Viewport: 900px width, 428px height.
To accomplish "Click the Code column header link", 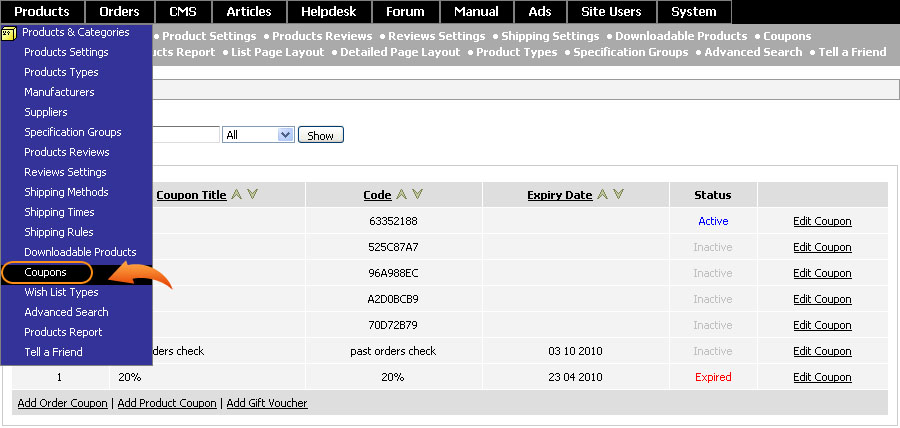I will (377, 195).
